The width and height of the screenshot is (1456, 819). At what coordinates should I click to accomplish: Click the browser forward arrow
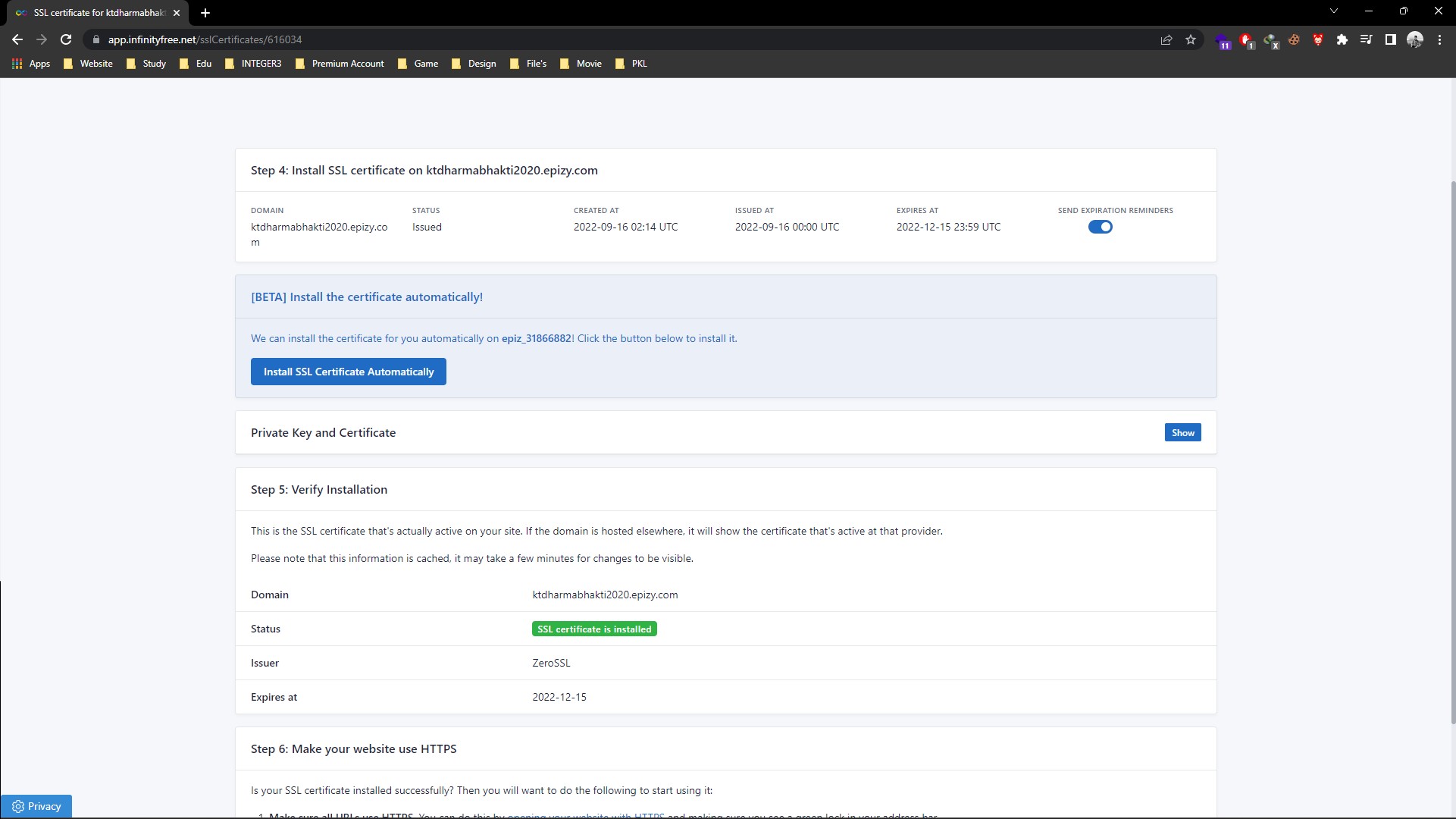[42, 39]
